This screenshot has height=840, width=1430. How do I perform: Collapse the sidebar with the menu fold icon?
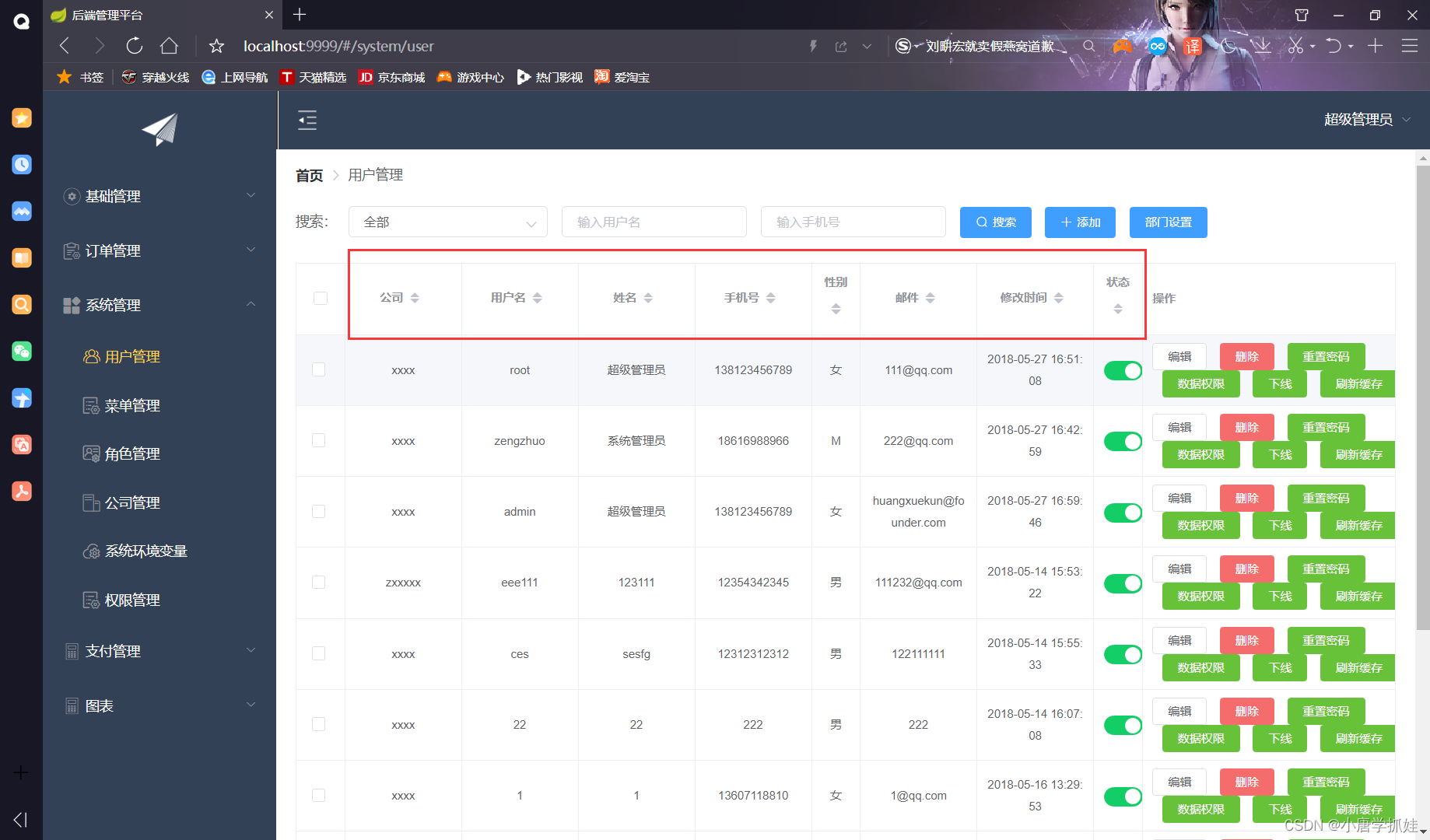coord(307,120)
